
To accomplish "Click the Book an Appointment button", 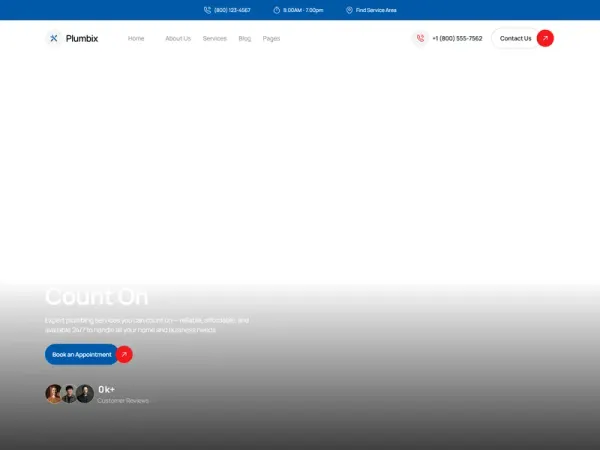I will [82, 354].
